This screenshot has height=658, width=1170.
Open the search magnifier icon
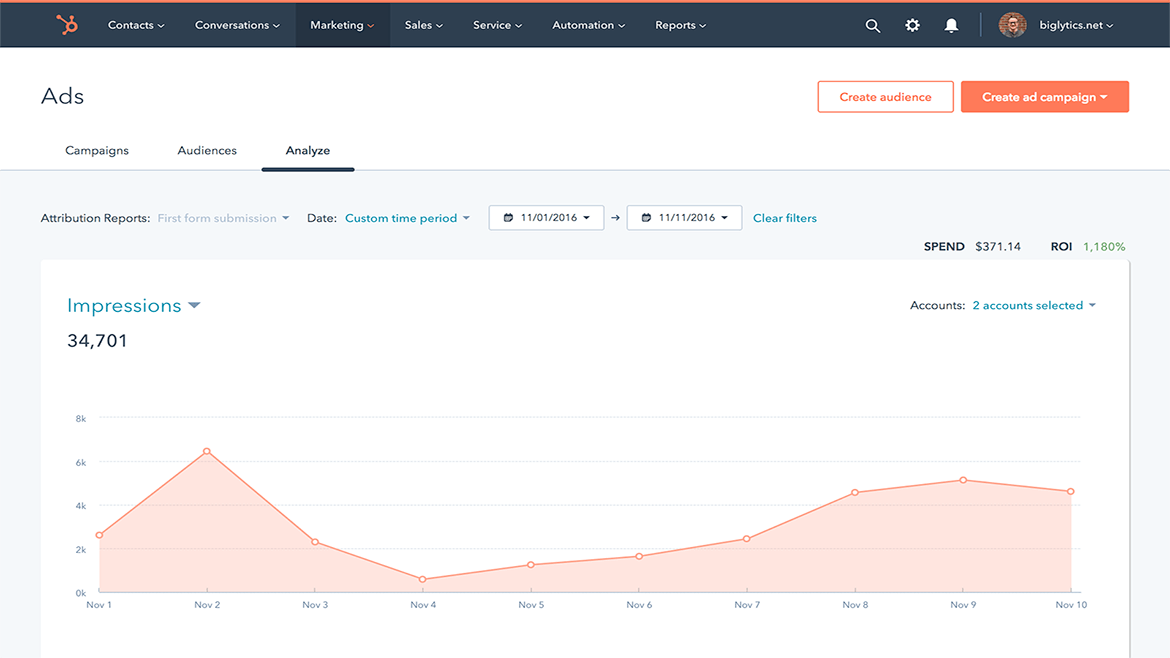pos(872,25)
